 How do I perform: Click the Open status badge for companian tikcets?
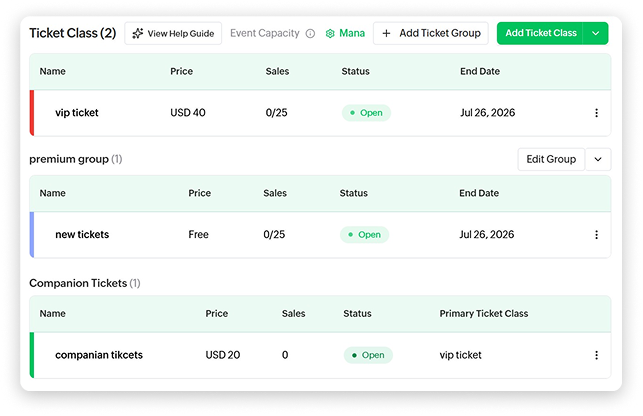coord(368,355)
